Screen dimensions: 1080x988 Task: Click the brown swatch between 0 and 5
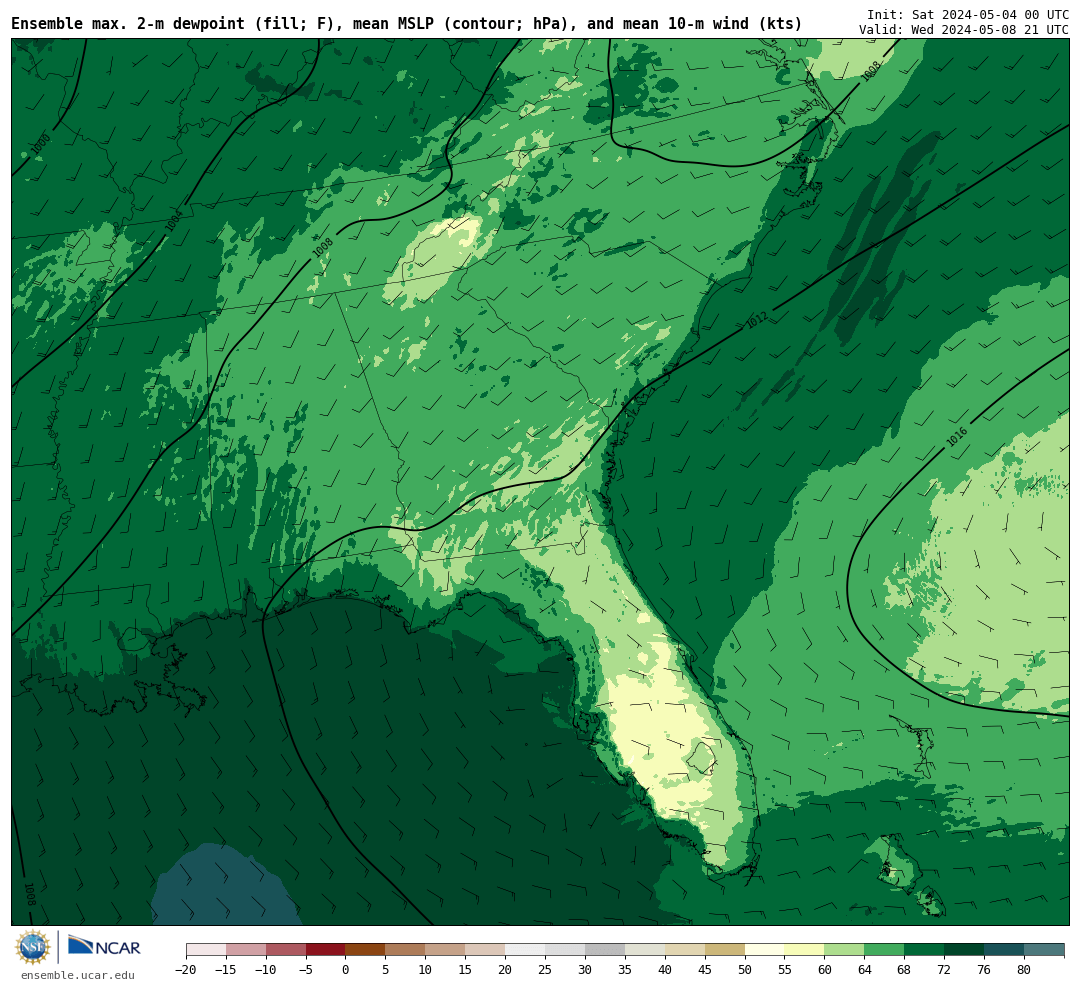(365, 950)
